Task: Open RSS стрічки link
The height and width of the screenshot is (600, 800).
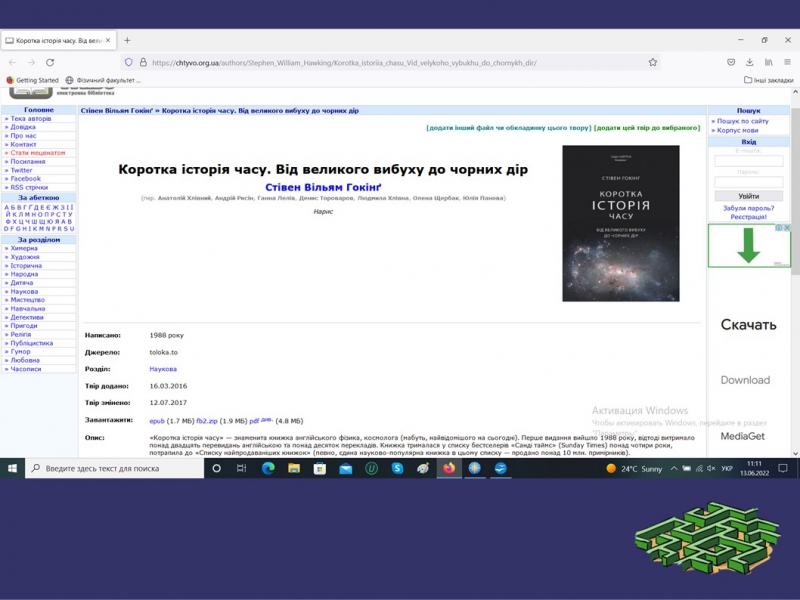Action: pyautogui.click(x=29, y=187)
